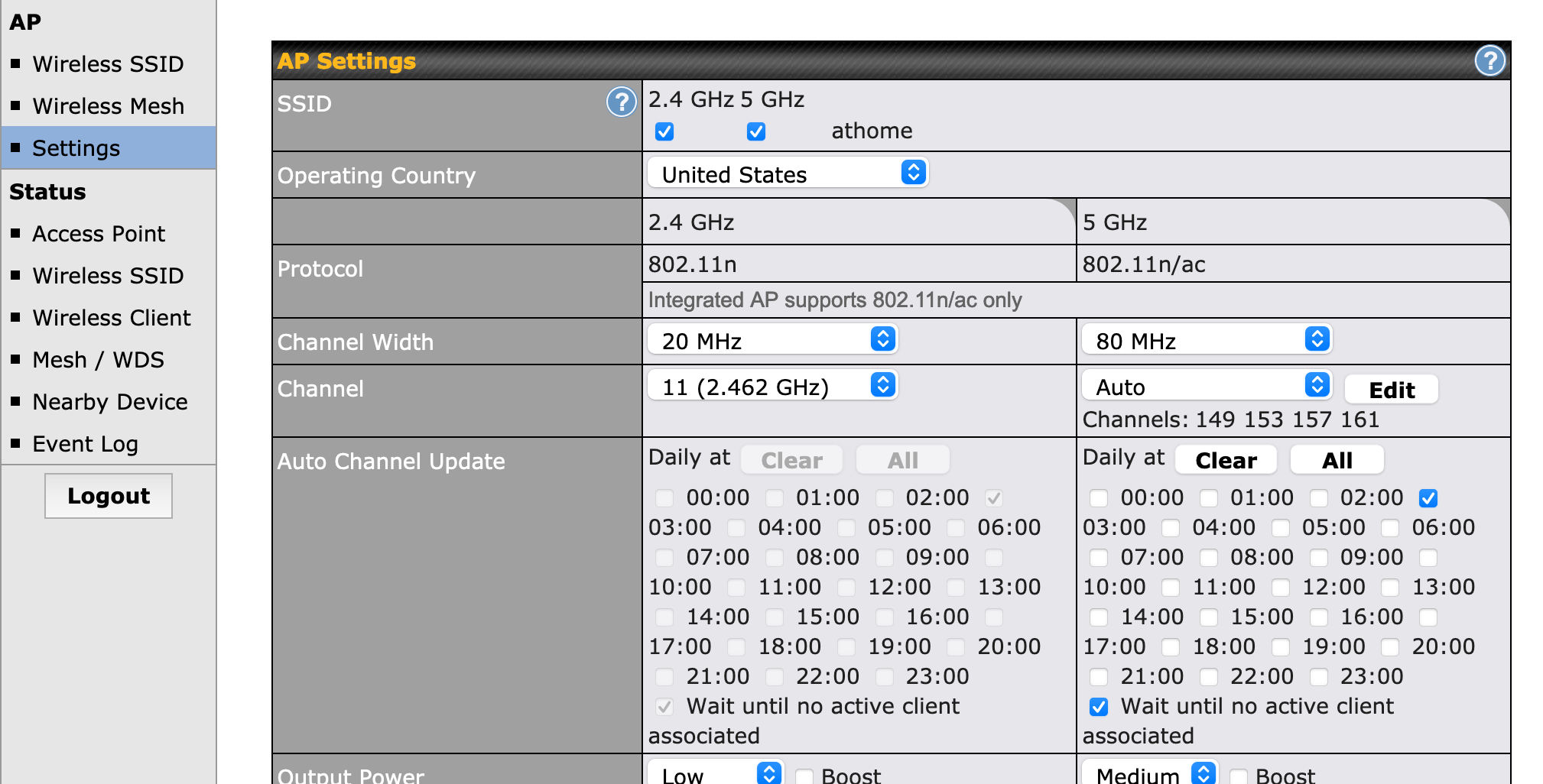Open the 2.4 GHz channel width dropdown
1543x784 pixels.
coord(772,340)
